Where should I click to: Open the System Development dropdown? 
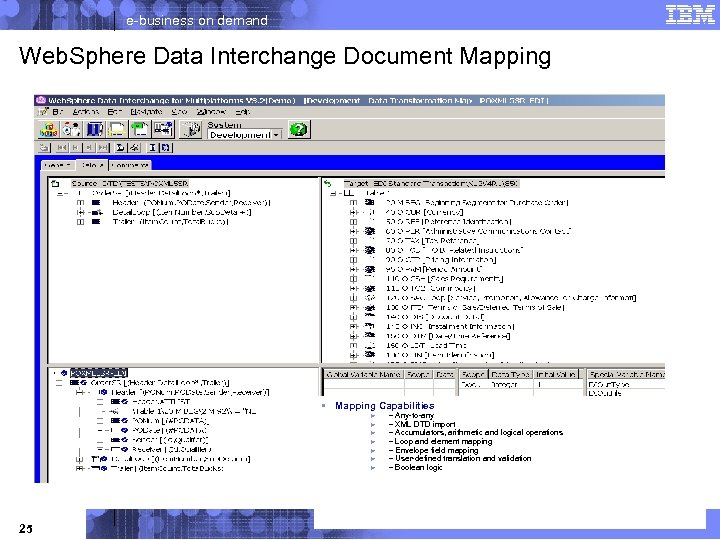pos(276,135)
